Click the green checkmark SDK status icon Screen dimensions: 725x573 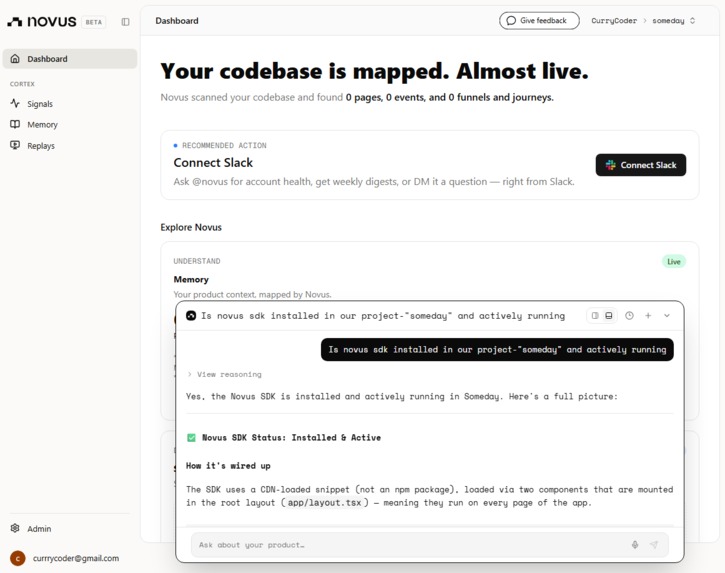tap(191, 437)
